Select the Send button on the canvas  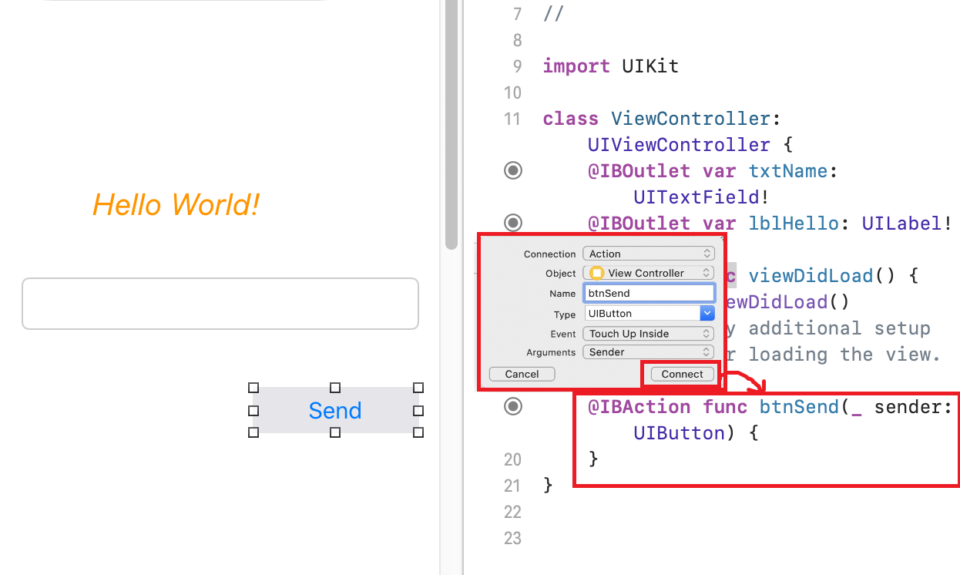click(x=336, y=410)
